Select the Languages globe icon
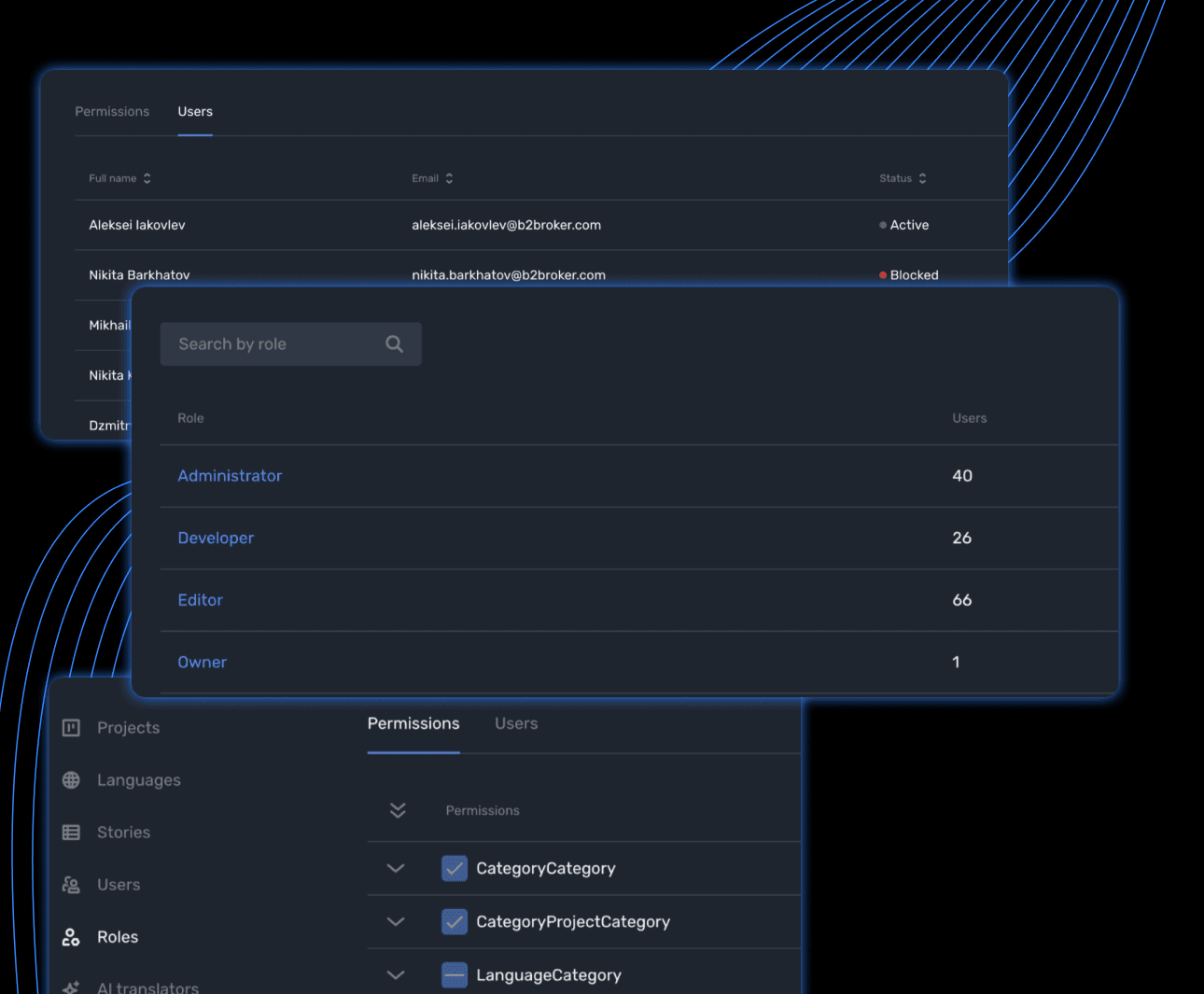 tap(71, 779)
